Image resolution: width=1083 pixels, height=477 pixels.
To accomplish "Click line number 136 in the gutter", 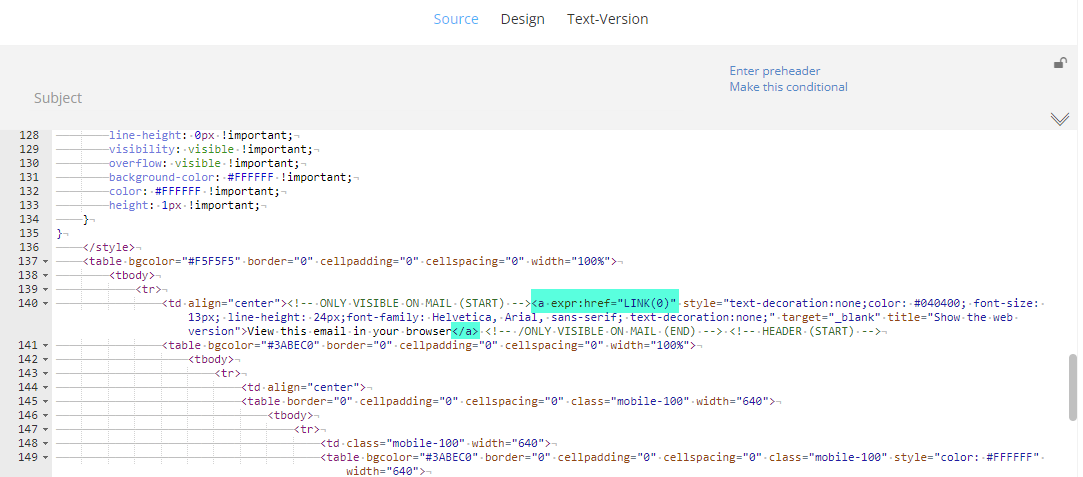I will (x=29, y=247).
